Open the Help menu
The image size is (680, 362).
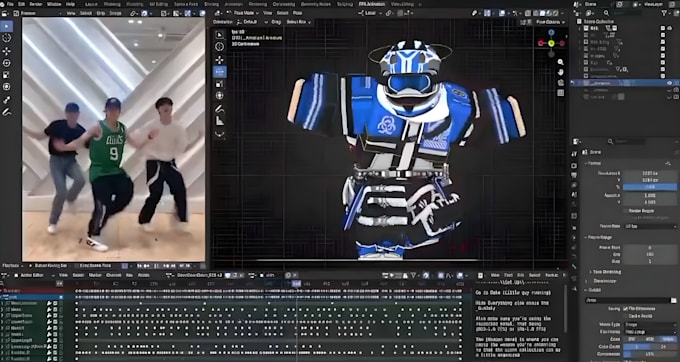coord(70,4)
